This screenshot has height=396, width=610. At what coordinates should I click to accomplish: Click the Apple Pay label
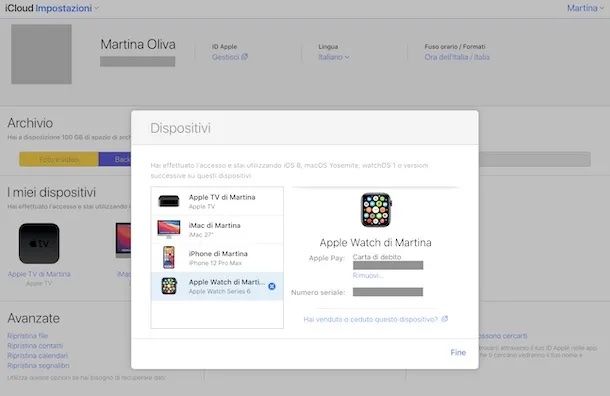[327, 258]
